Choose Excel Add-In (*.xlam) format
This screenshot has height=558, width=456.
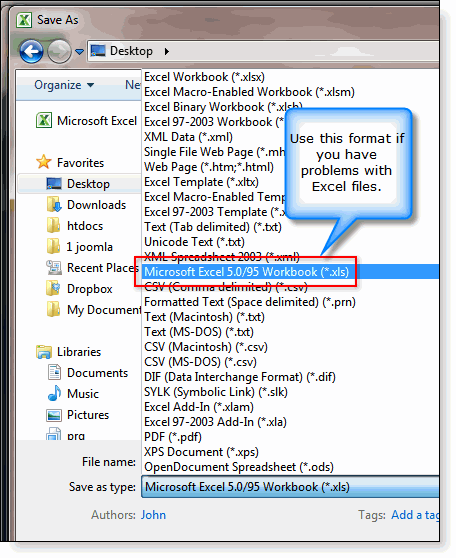pos(199,406)
